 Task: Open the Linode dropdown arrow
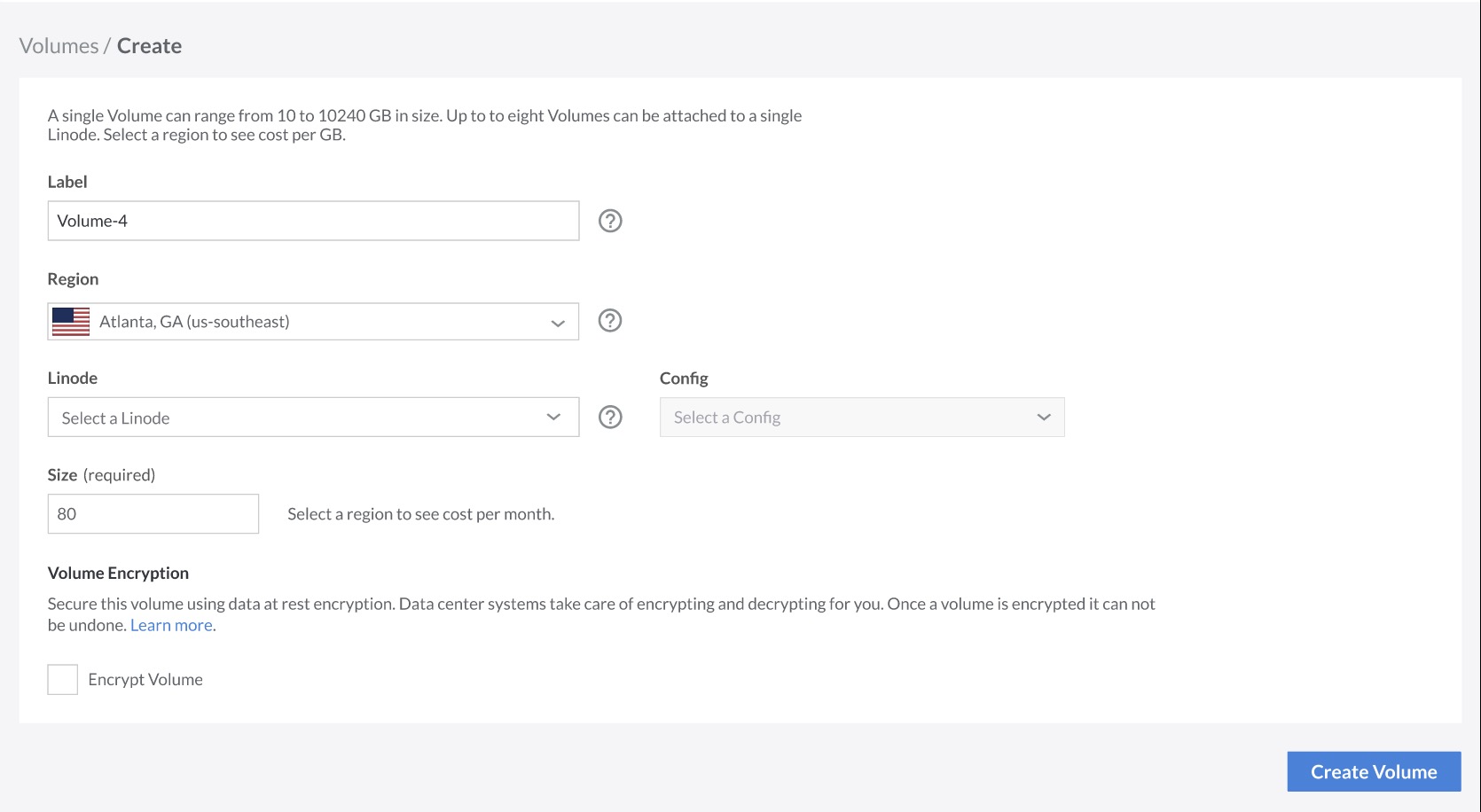coord(553,418)
